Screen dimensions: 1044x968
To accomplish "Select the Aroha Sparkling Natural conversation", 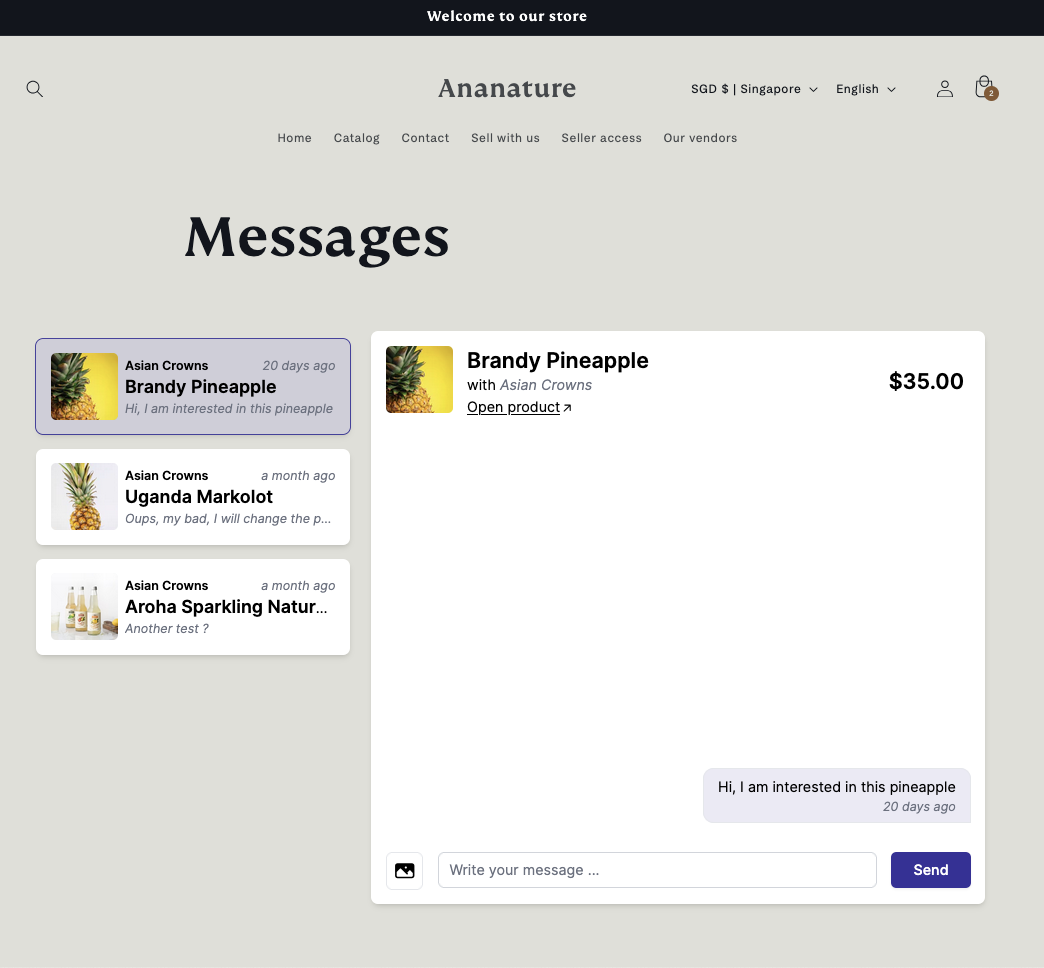I will pos(192,606).
